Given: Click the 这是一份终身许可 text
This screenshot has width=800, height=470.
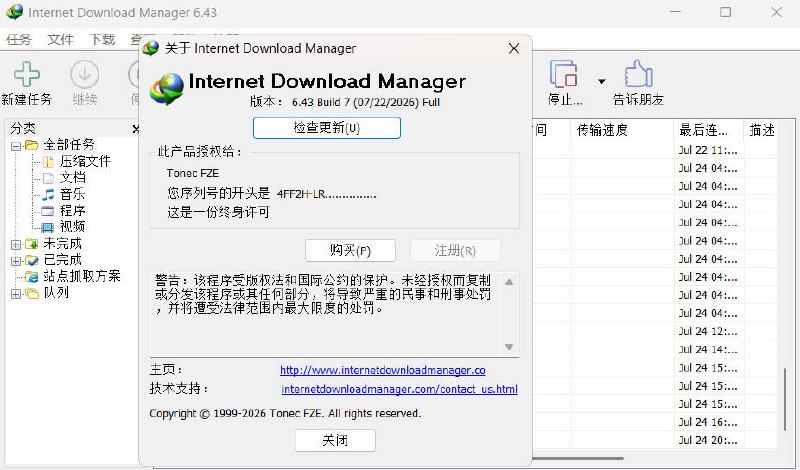Looking at the screenshot, I should [x=218, y=212].
